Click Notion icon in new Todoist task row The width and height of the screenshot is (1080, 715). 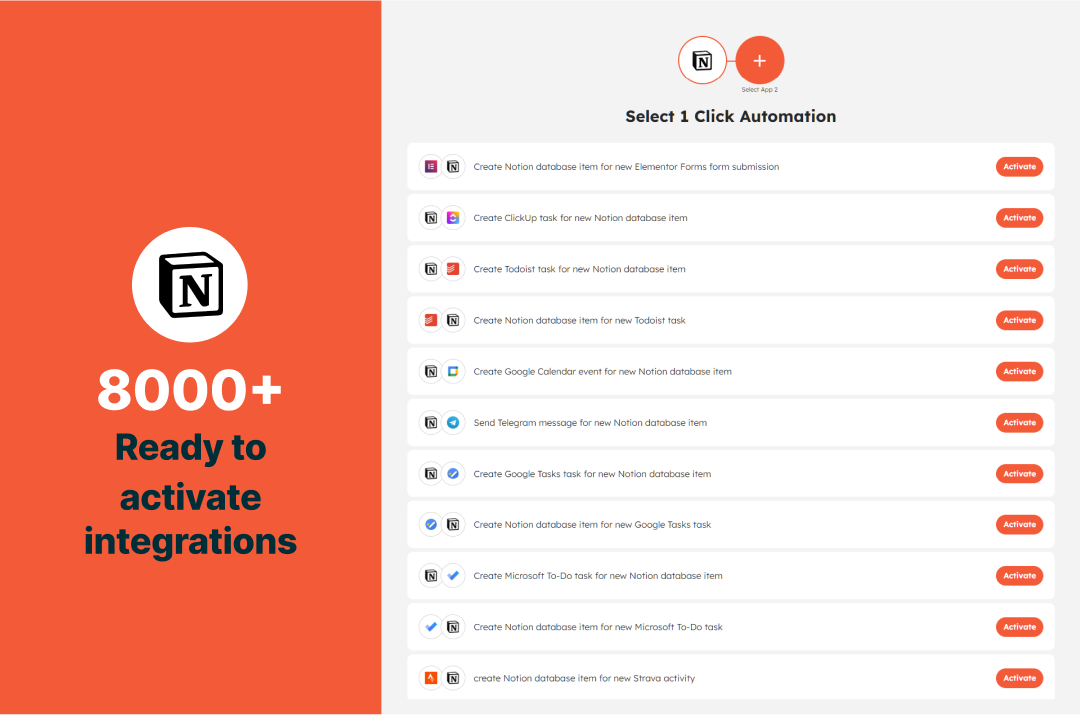(x=453, y=320)
